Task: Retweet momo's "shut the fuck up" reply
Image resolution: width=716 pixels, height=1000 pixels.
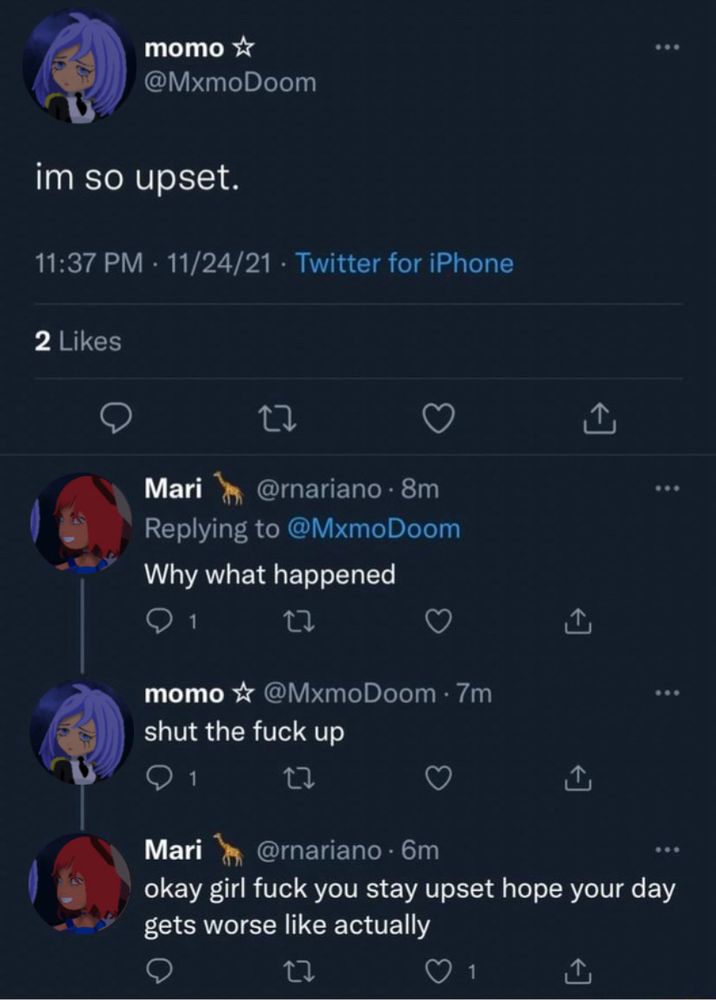Action: coord(298,778)
